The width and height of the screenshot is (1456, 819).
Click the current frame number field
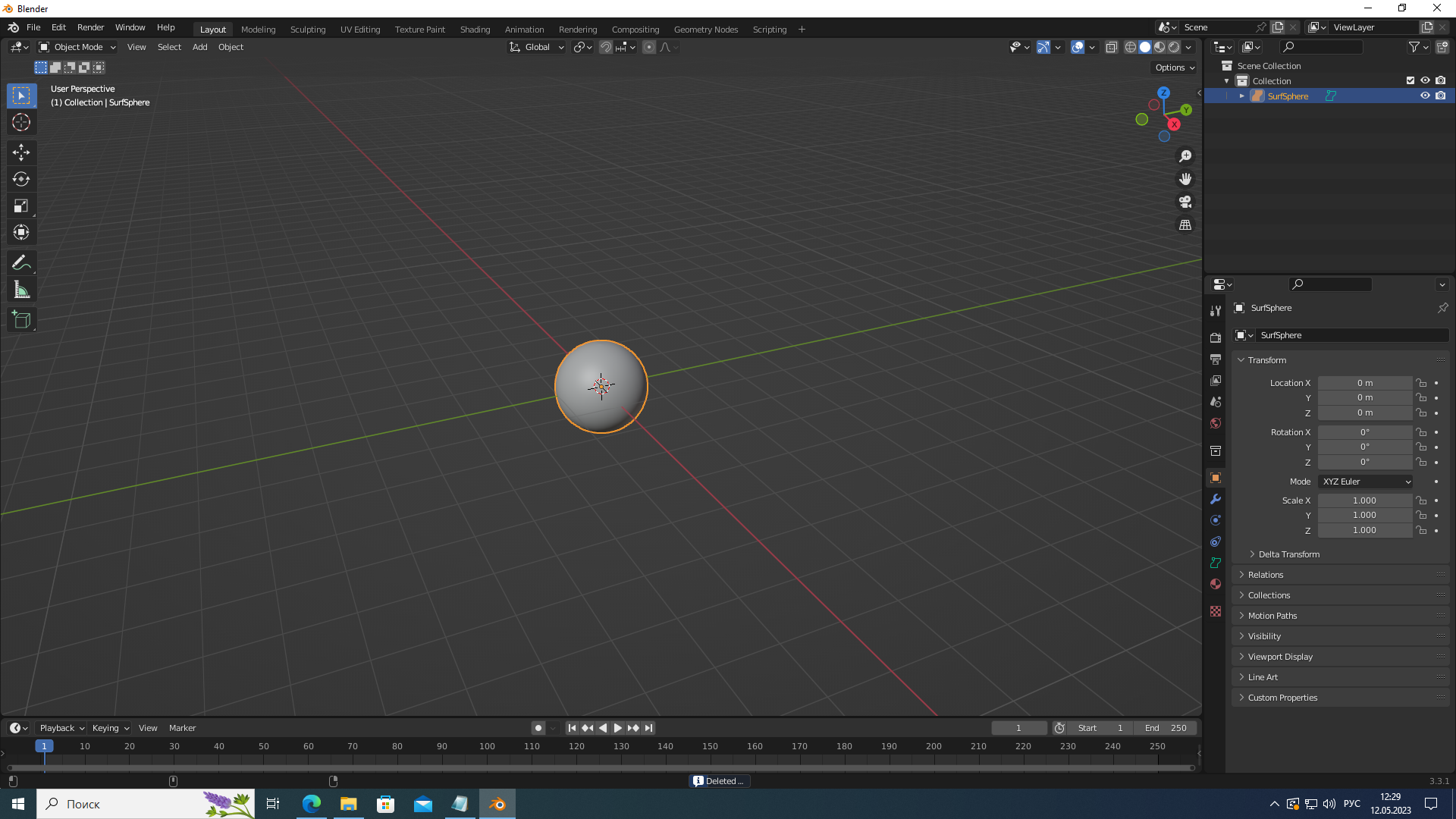tap(1018, 728)
